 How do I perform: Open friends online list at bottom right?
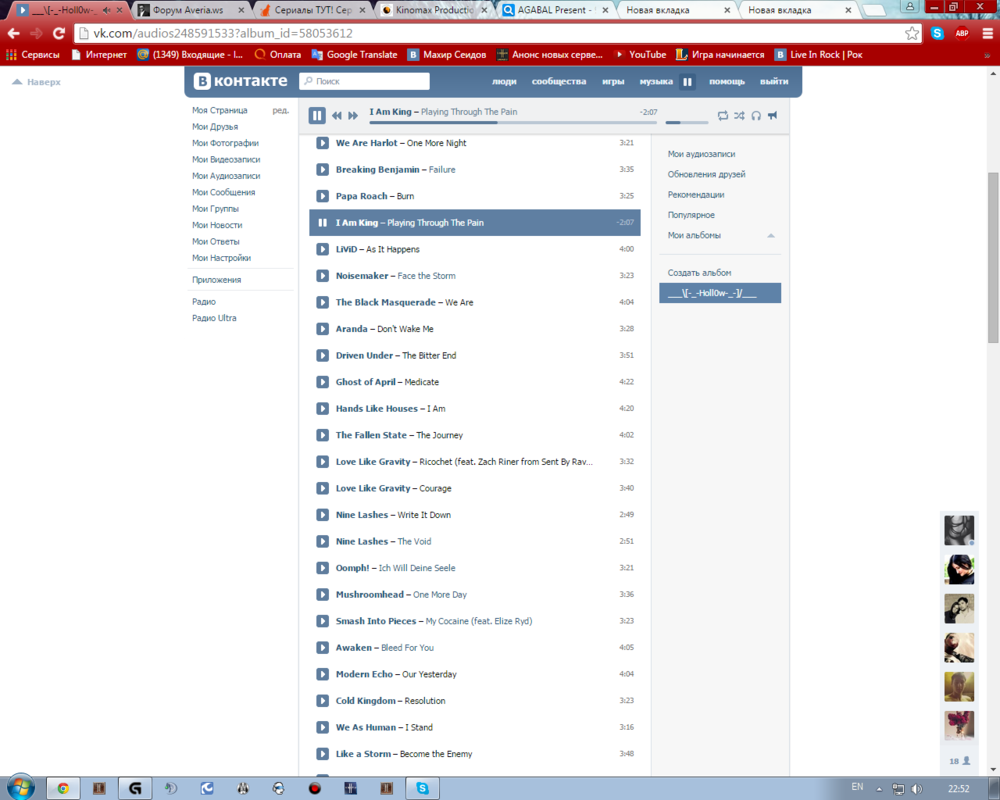click(x=959, y=761)
